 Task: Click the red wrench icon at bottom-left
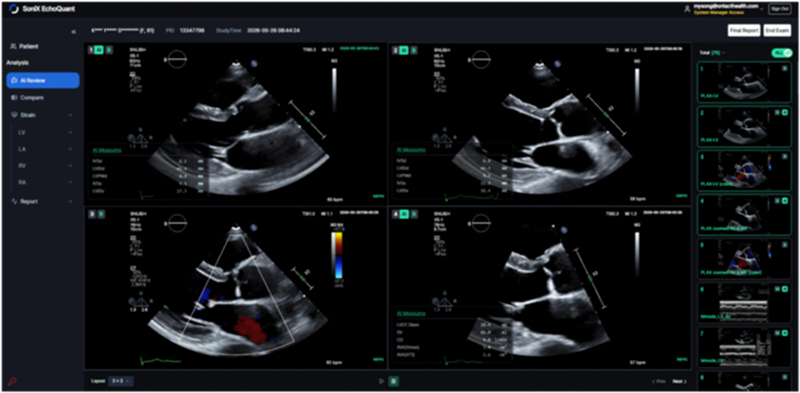13,381
